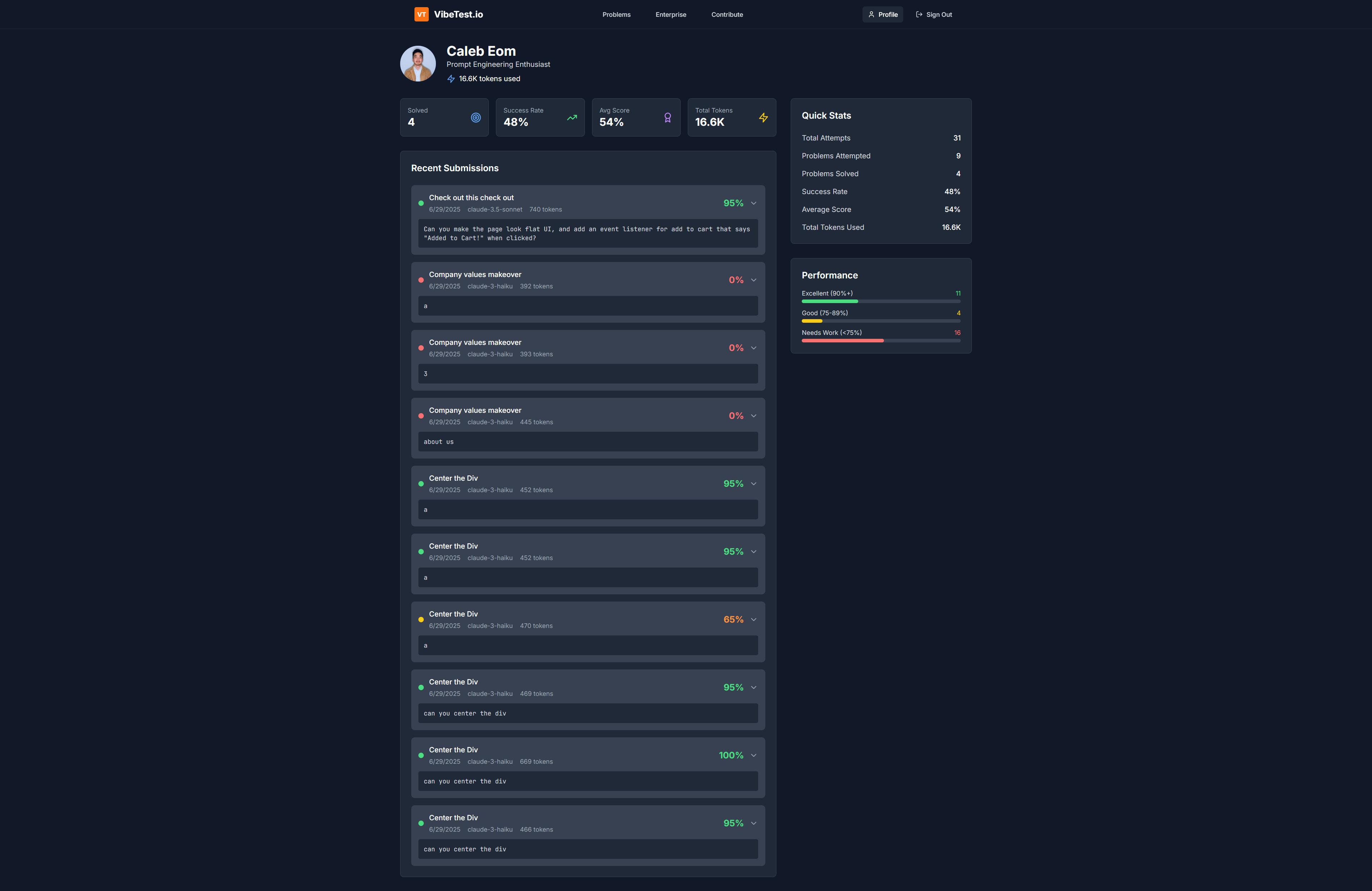Click the trending-up icon in Success Rate card
1372x891 pixels.
tap(572, 118)
